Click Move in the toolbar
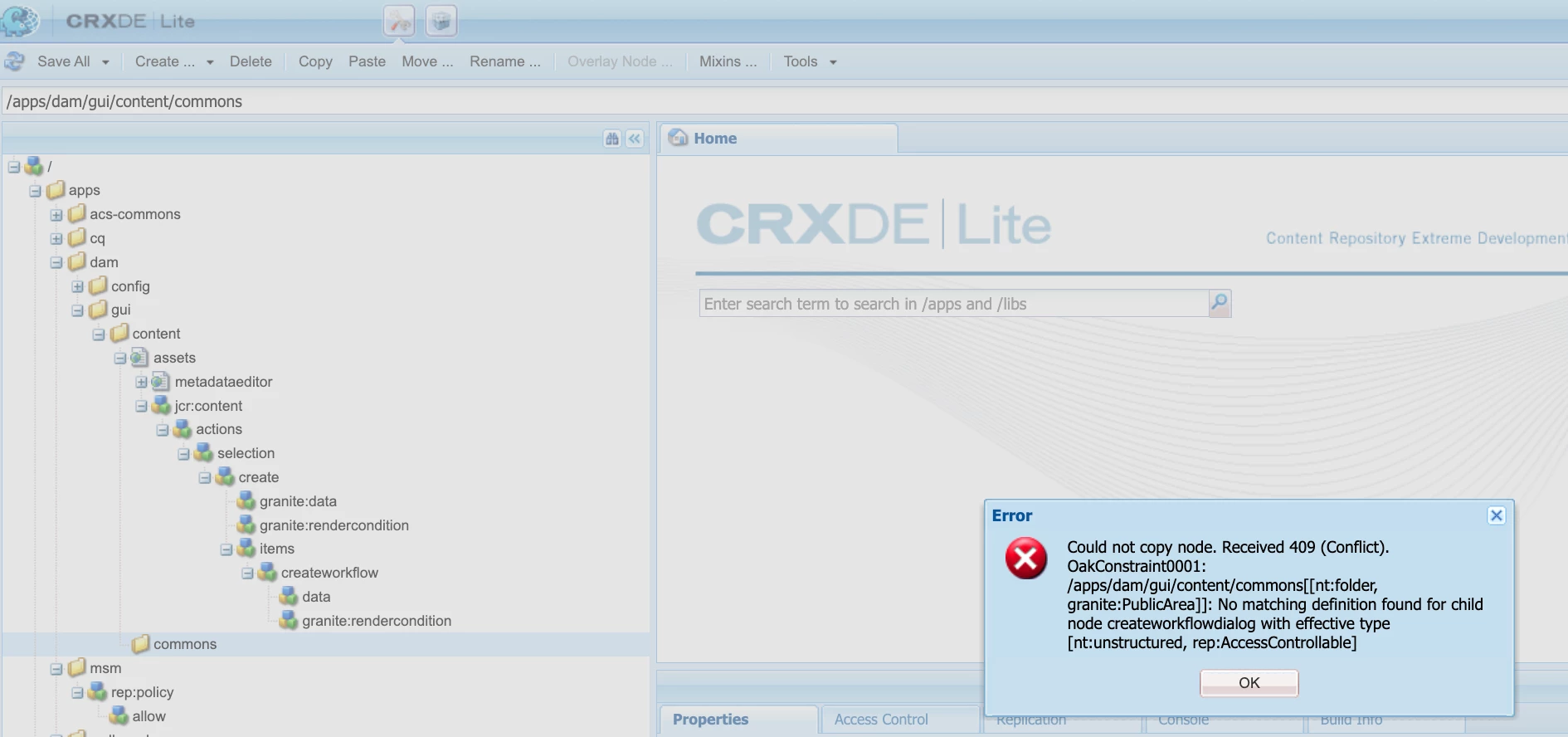Image resolution: width=1568 pixels, height=737 pixels. [427, 61]
